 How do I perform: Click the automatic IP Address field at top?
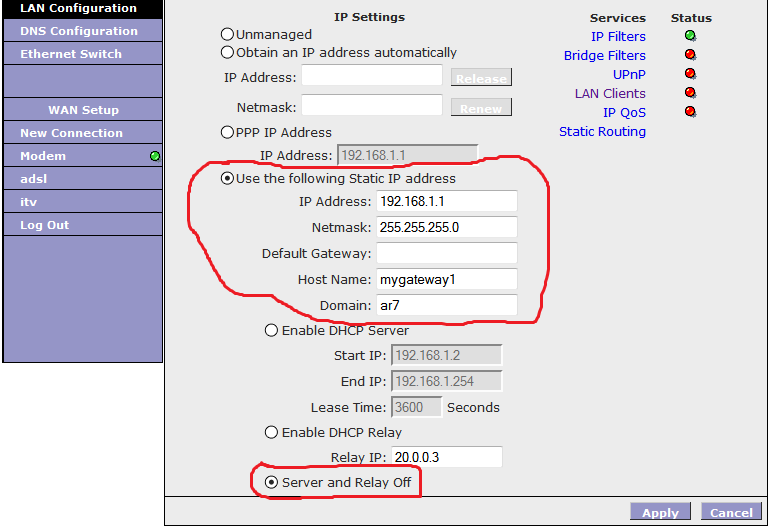coord(372,76)
